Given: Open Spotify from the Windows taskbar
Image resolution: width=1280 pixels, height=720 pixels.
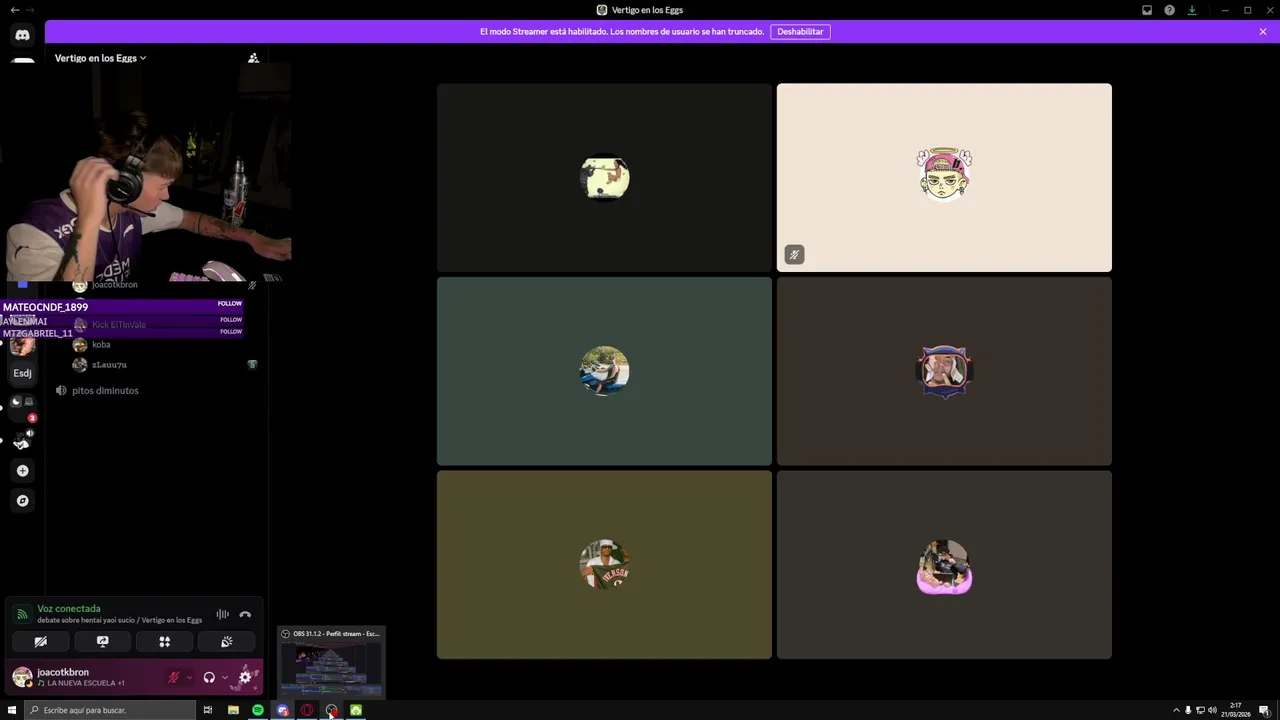Looking at the screenshot, I should tap(257, 710).
